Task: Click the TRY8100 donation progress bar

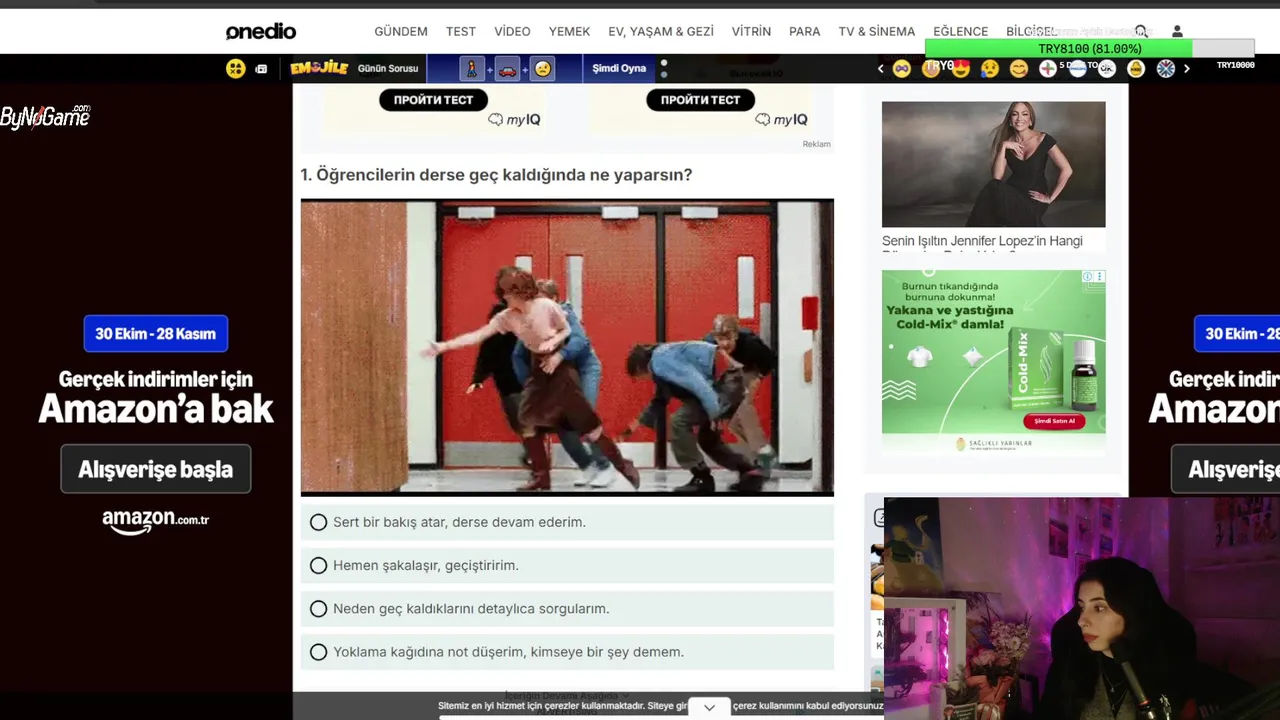Action: 1089,49
